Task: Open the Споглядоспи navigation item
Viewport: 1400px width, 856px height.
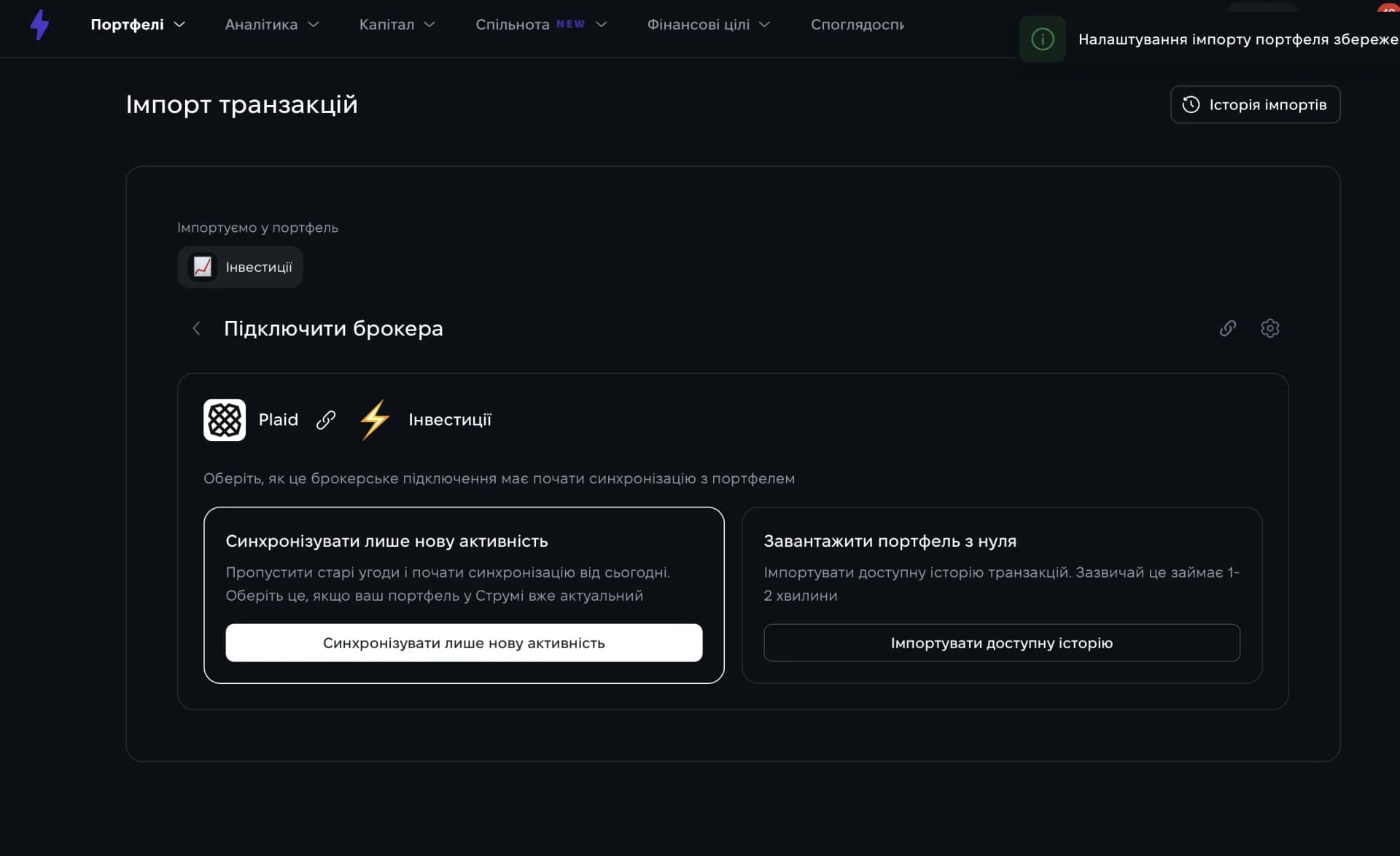Action: coord(857,25)
